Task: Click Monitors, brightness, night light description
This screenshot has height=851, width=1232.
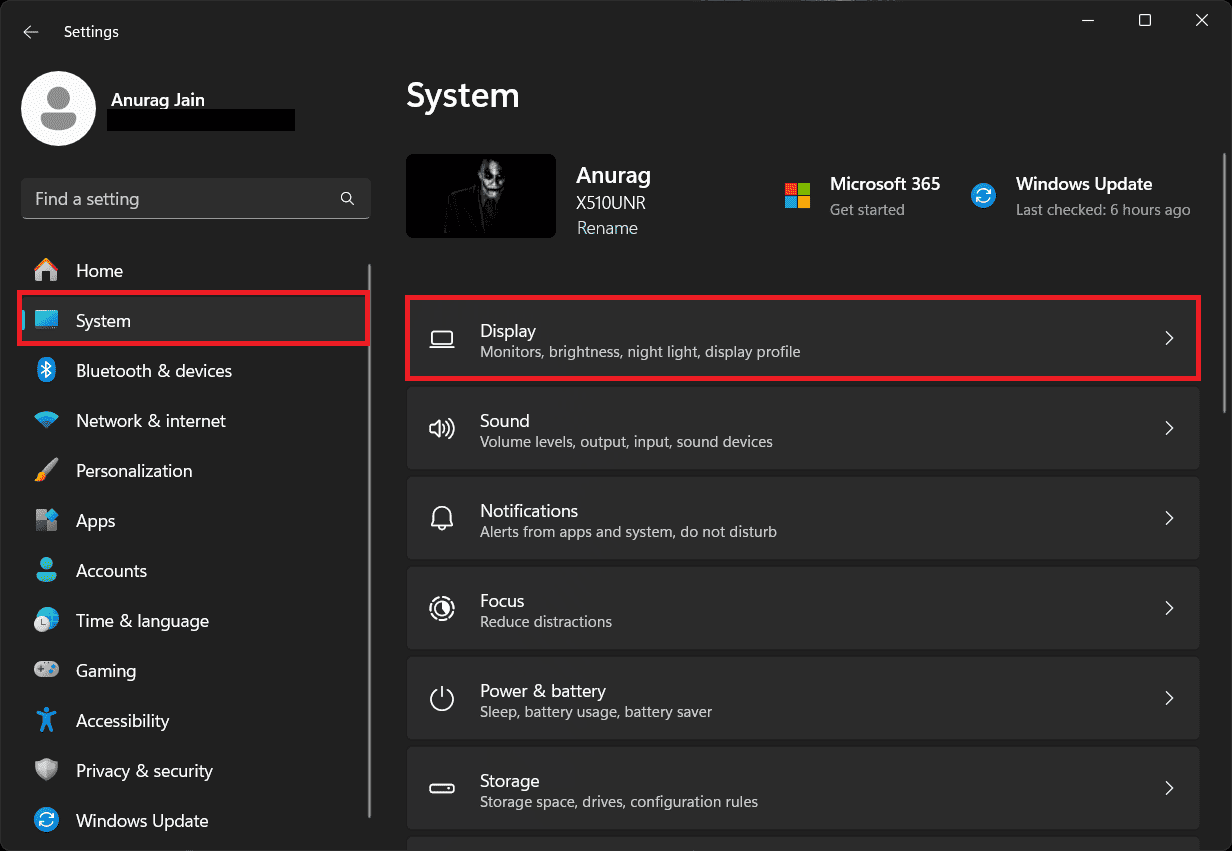Action: point(640,352)
